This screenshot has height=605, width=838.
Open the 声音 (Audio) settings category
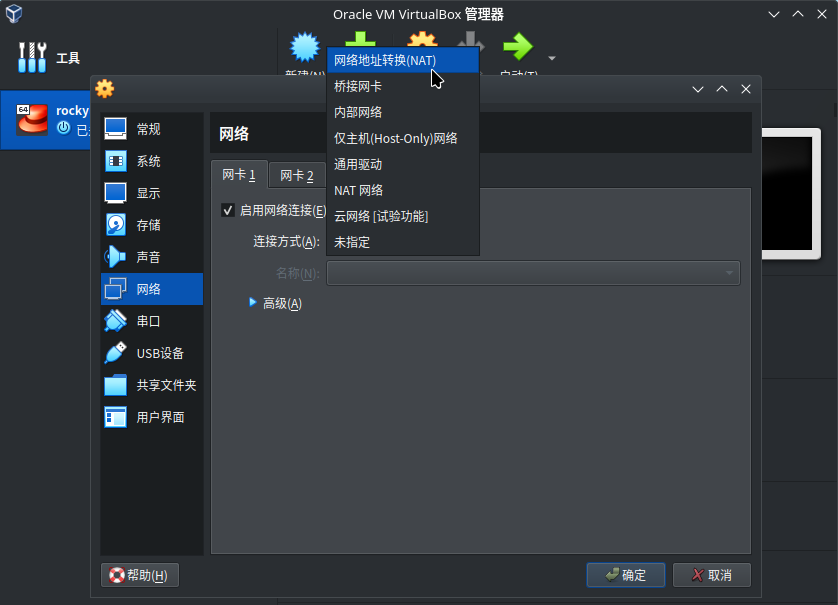click(x=152, y=257)
